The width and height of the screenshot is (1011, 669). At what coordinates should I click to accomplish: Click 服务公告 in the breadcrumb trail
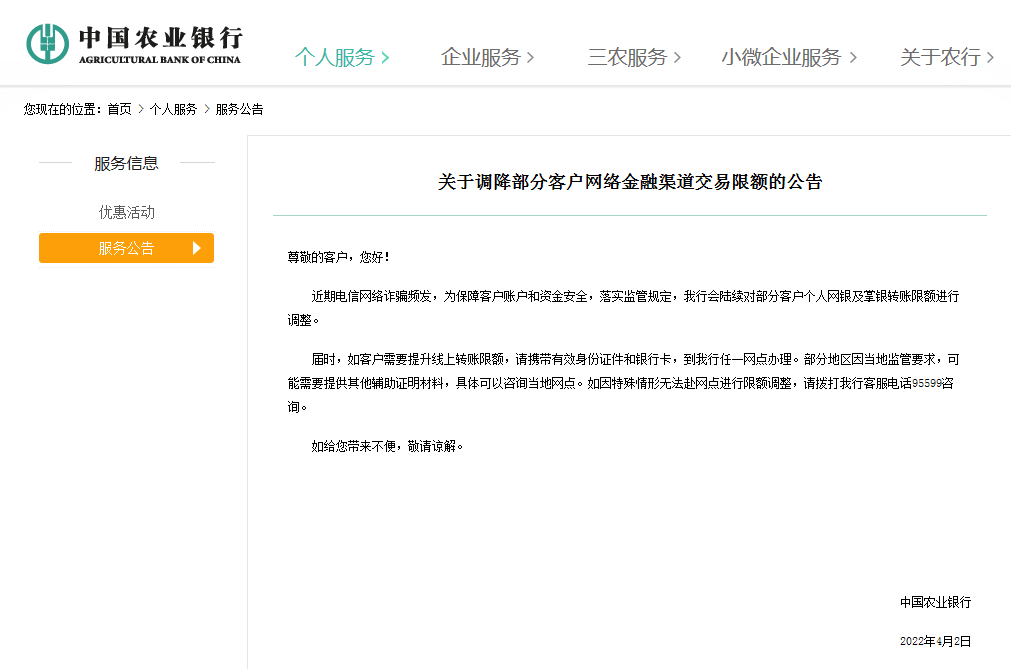click(x=239, y=109)
